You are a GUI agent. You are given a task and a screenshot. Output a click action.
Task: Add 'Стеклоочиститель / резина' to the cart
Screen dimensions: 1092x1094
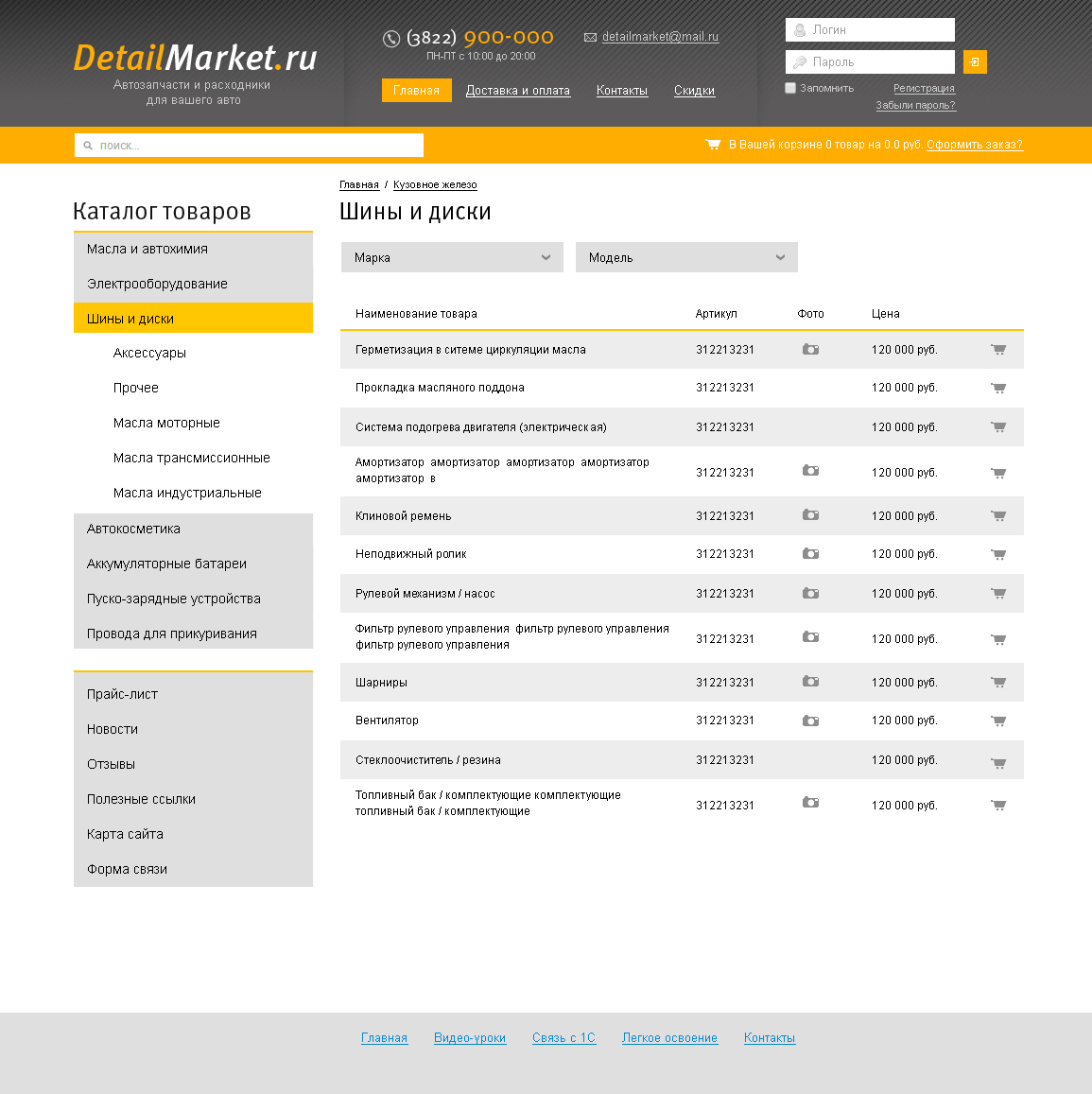click(x=998, y=759)
